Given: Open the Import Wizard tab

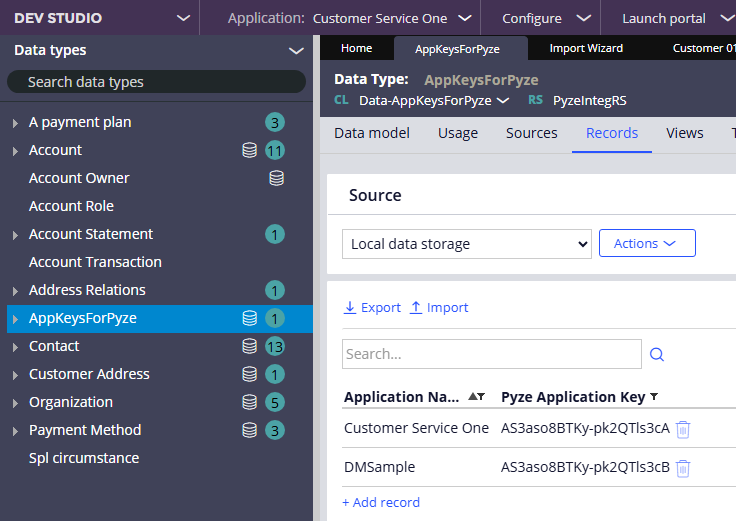Looking at the screenshot, I should [x=586, y=48].
